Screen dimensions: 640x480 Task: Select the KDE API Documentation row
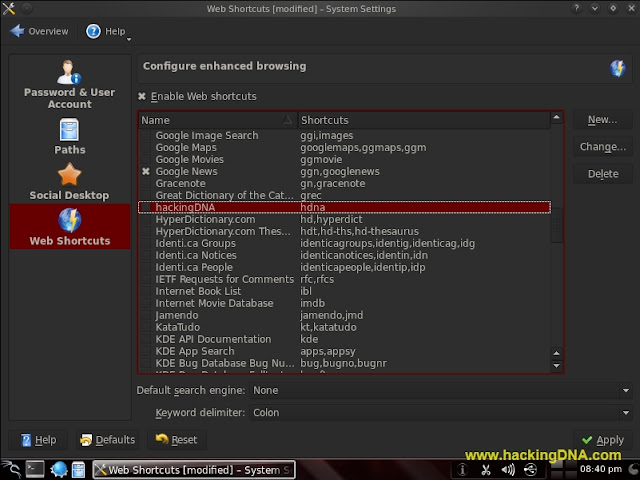point(344,339)
